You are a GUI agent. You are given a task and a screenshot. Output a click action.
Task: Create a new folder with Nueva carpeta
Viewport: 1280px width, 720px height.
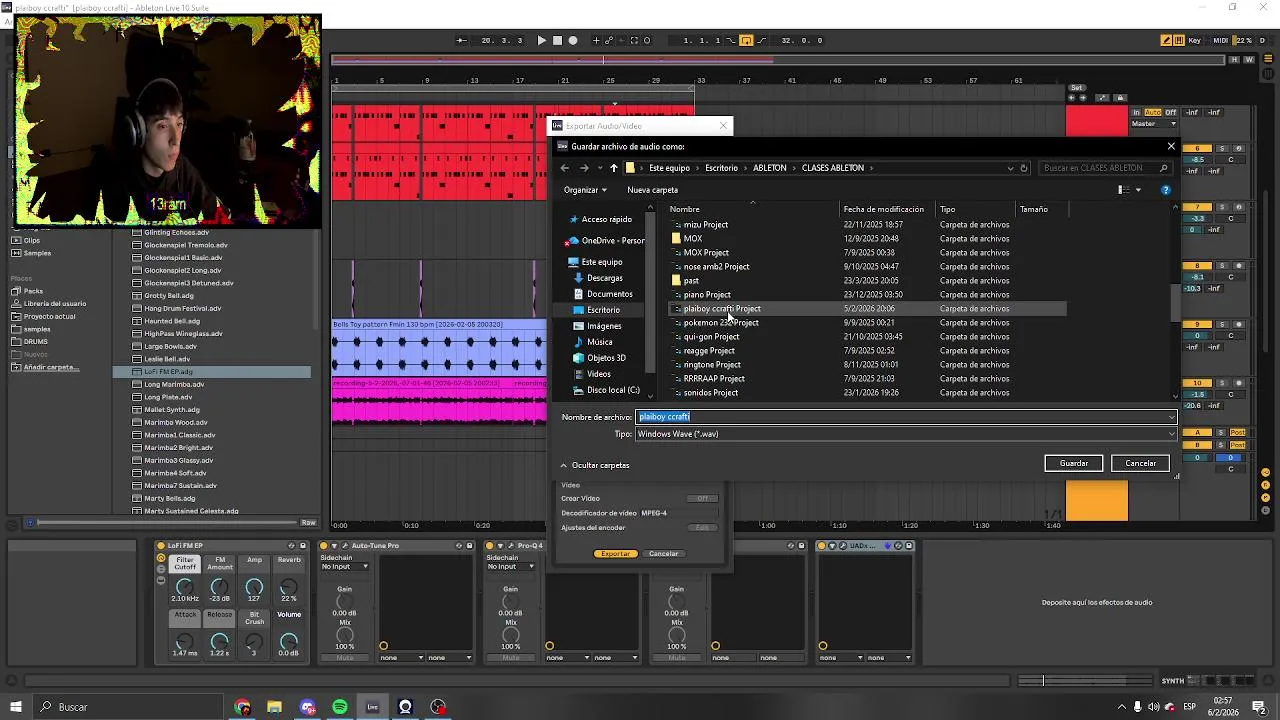(x=652, y=190)
